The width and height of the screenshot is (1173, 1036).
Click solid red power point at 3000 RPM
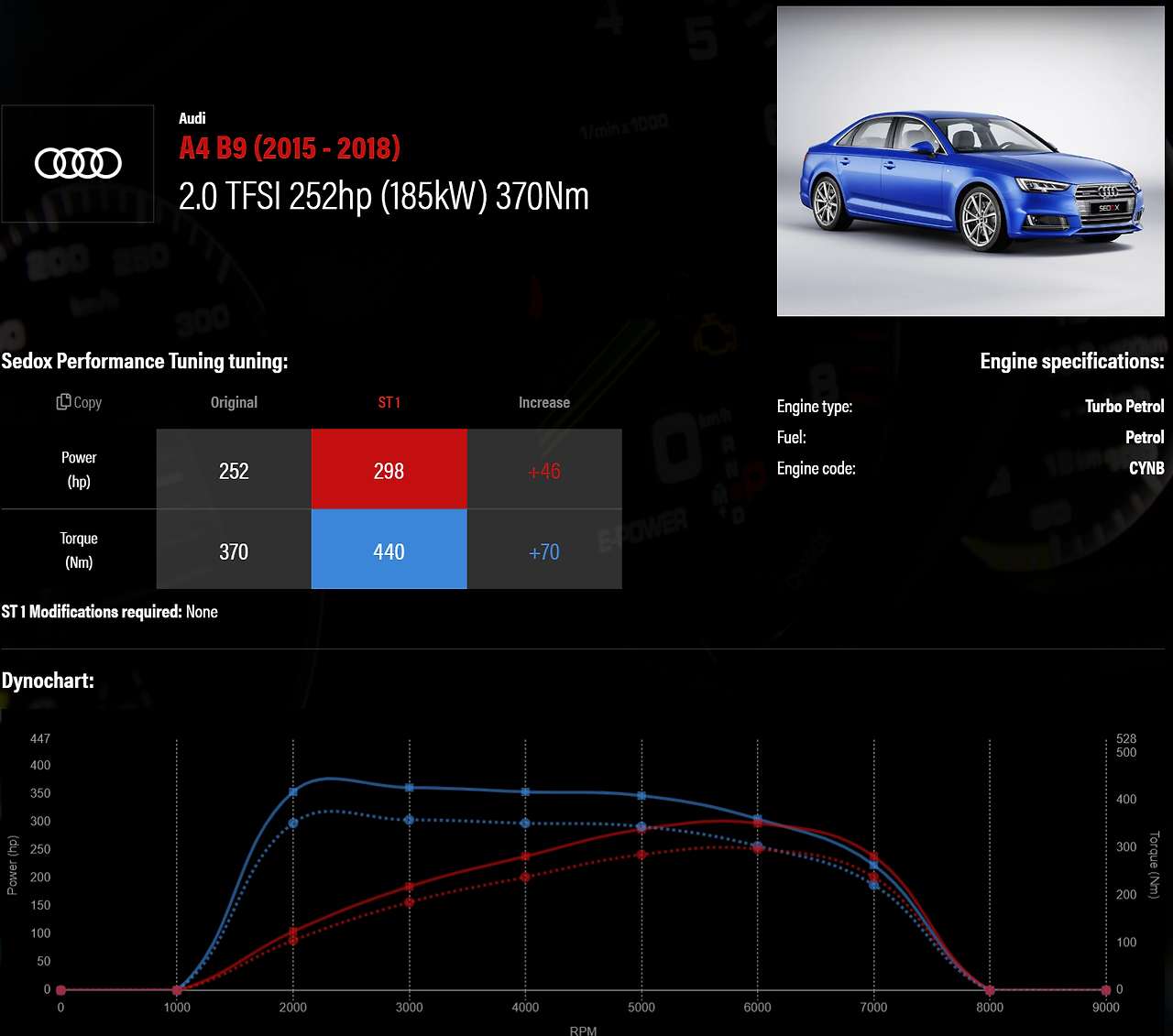410,887
